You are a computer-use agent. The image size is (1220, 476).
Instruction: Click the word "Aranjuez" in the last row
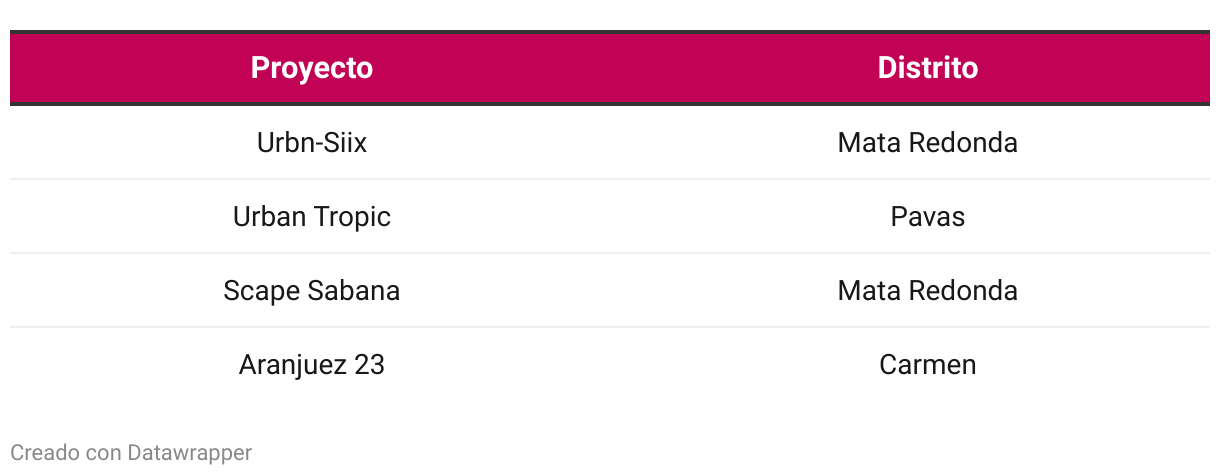292,365
